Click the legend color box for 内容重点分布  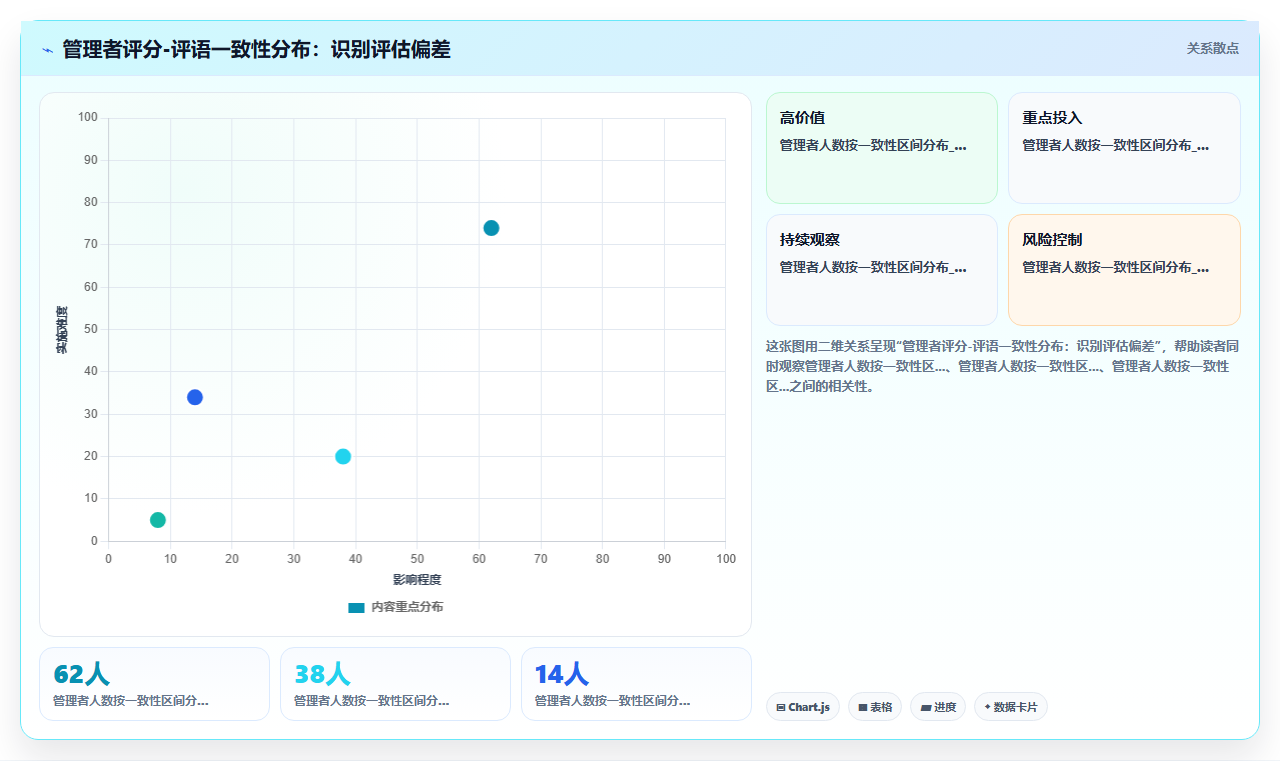(x=356, y=607)
